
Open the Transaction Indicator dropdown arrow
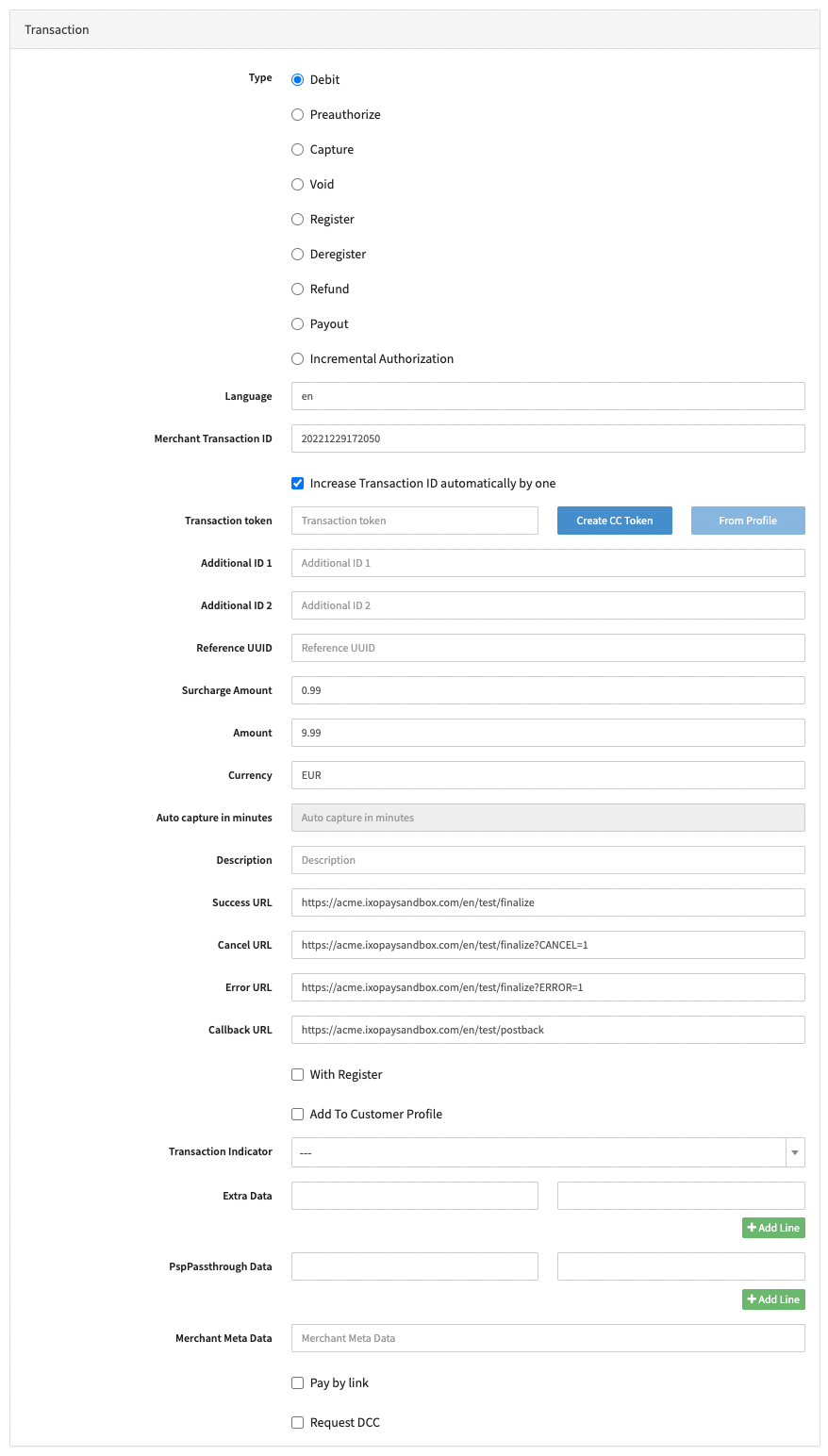pos(795,1152)
